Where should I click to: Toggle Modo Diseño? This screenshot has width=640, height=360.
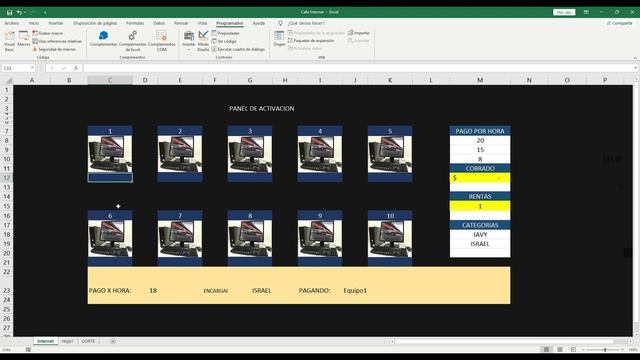(x=203, y=41)
